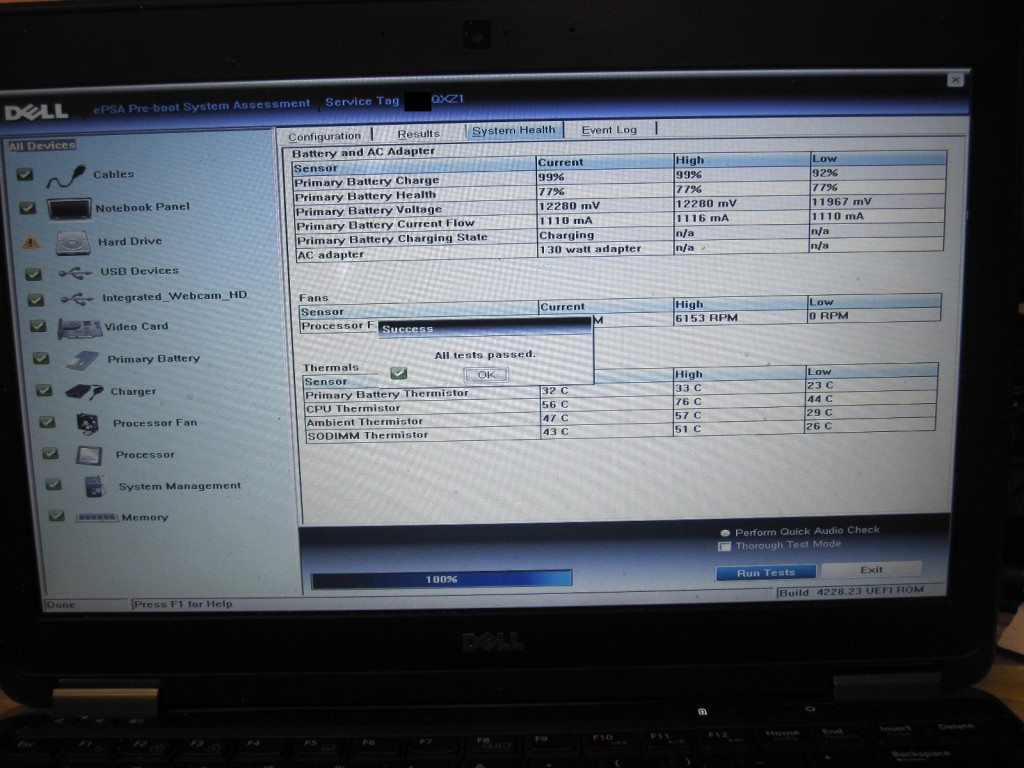Click the Primary Battery Voltage row label
1024x768 pixels.
tap(368, 210)
